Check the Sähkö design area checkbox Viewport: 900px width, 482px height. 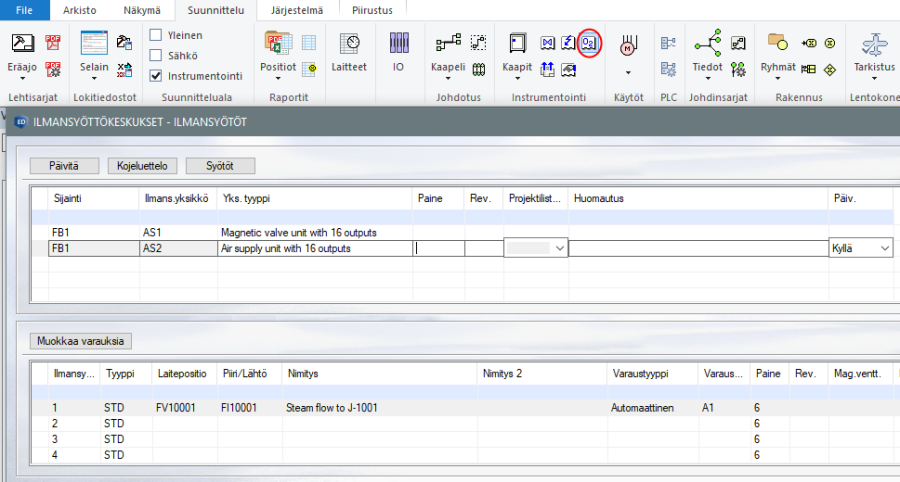click(156, 55)
